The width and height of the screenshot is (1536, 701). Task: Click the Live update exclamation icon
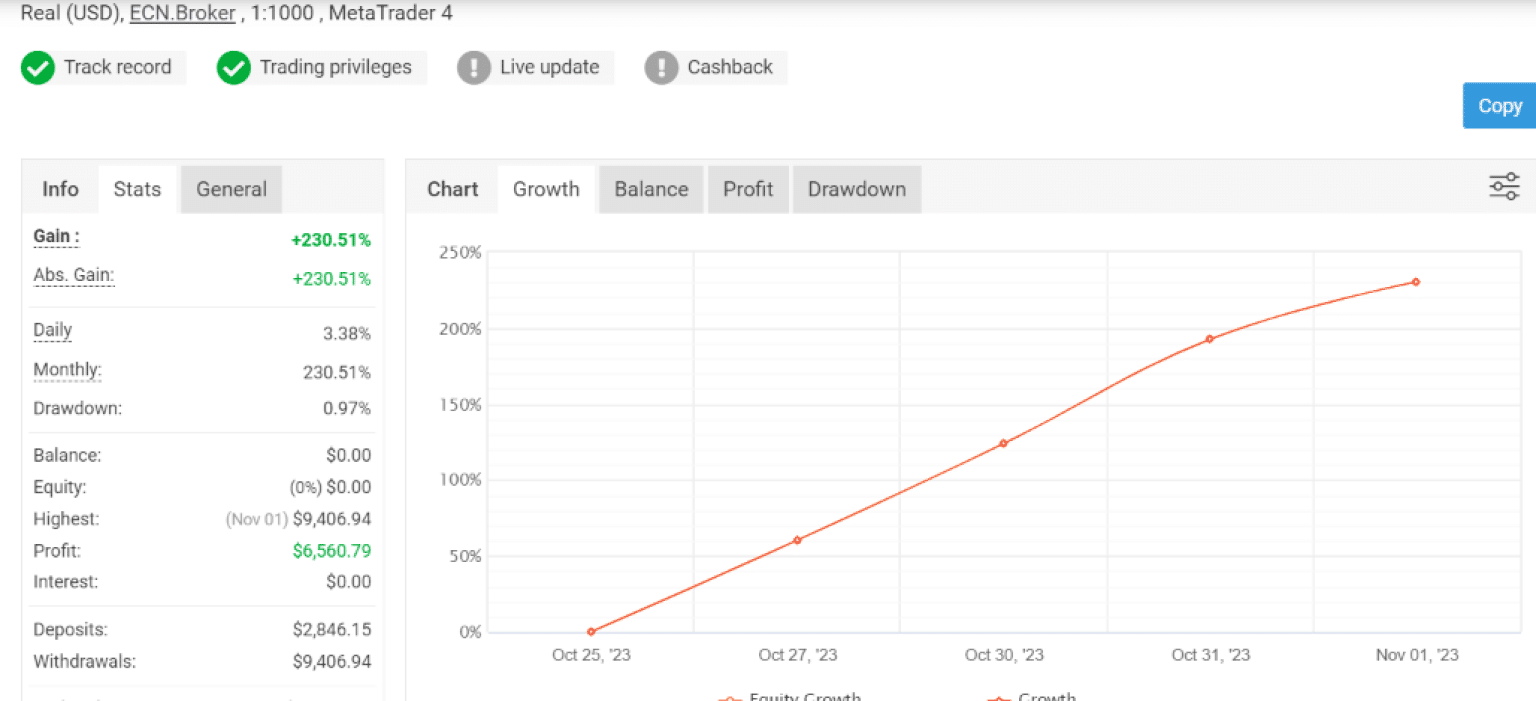click(474, 67)
